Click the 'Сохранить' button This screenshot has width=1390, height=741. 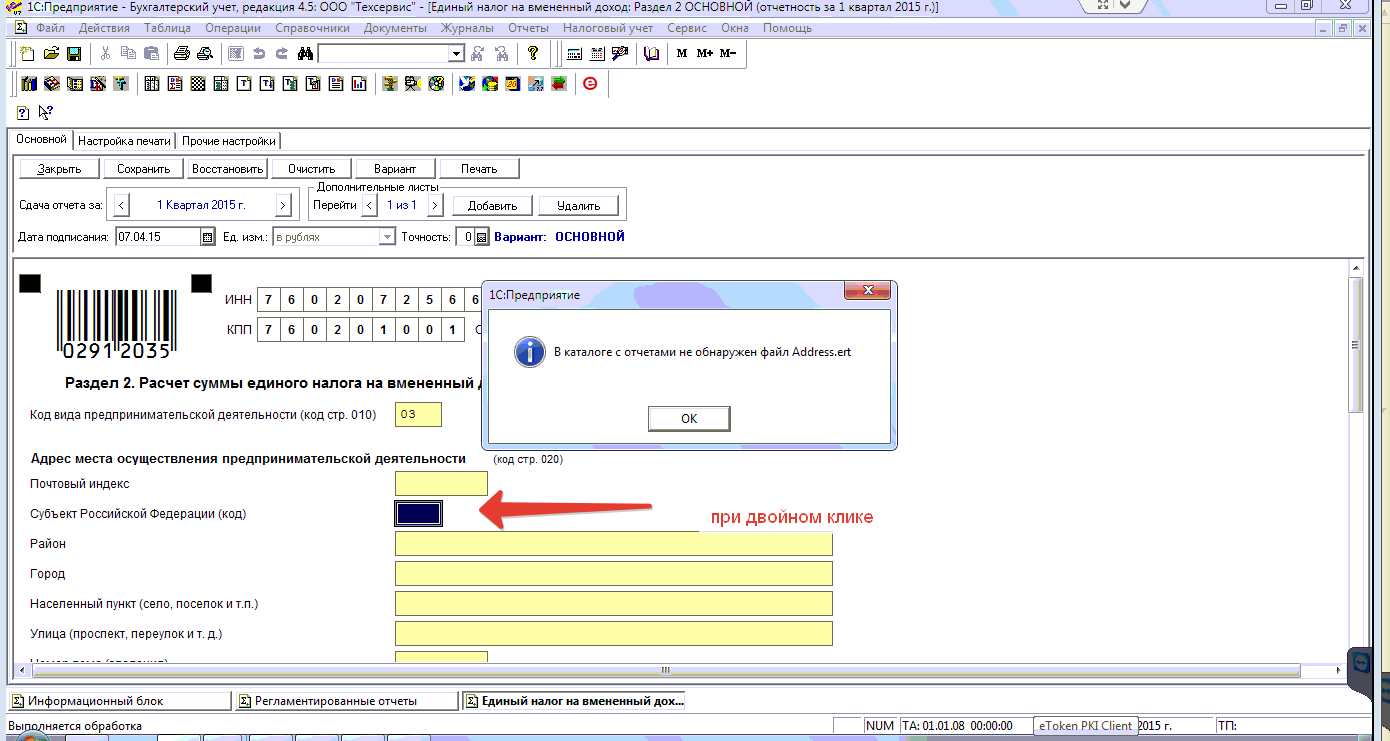[144, 169]
